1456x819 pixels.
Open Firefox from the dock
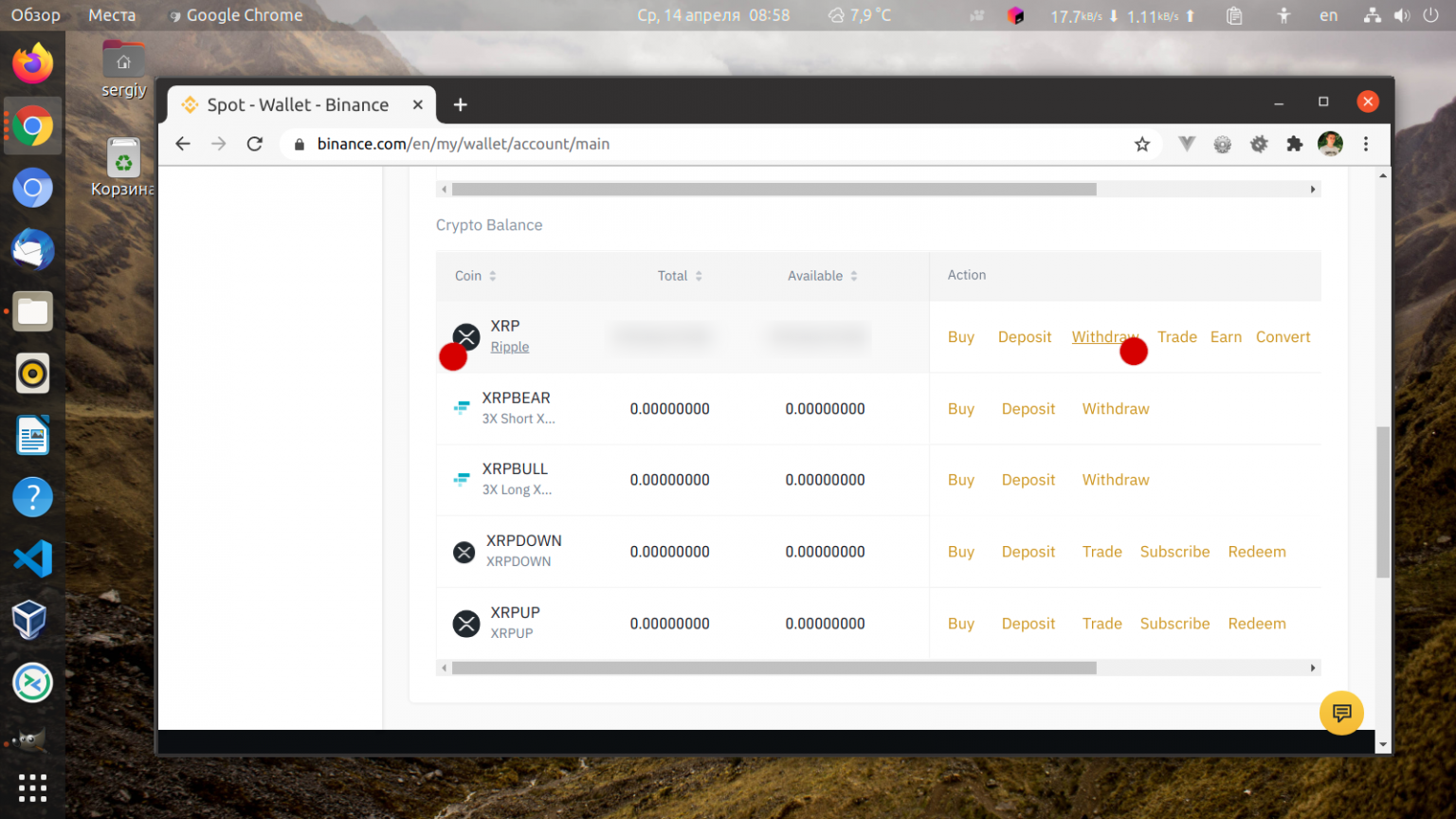[33, 64]
